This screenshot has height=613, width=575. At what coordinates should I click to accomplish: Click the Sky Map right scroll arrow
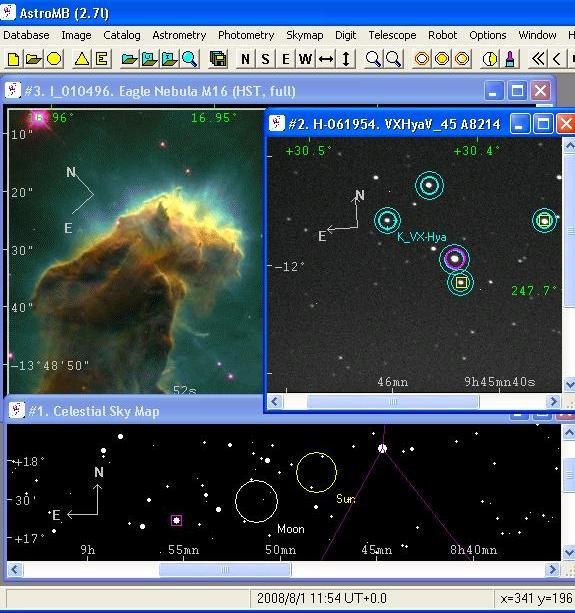tap(552, 569)
